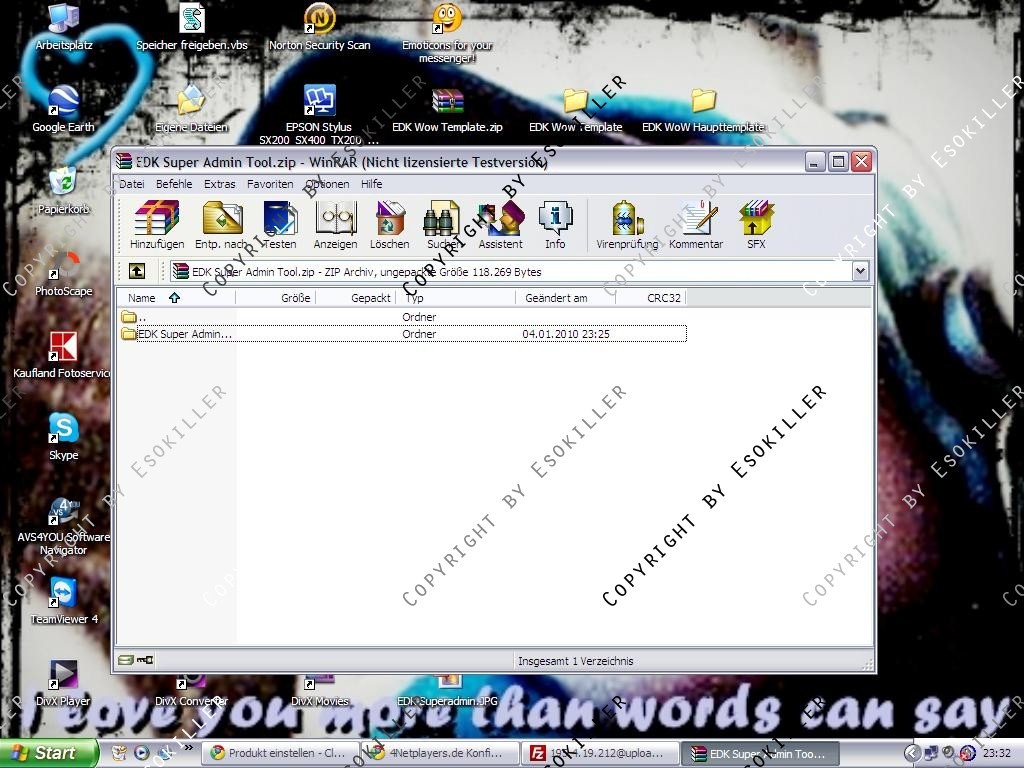Show hidden system tray icons arrow

[x=912, y=753]
